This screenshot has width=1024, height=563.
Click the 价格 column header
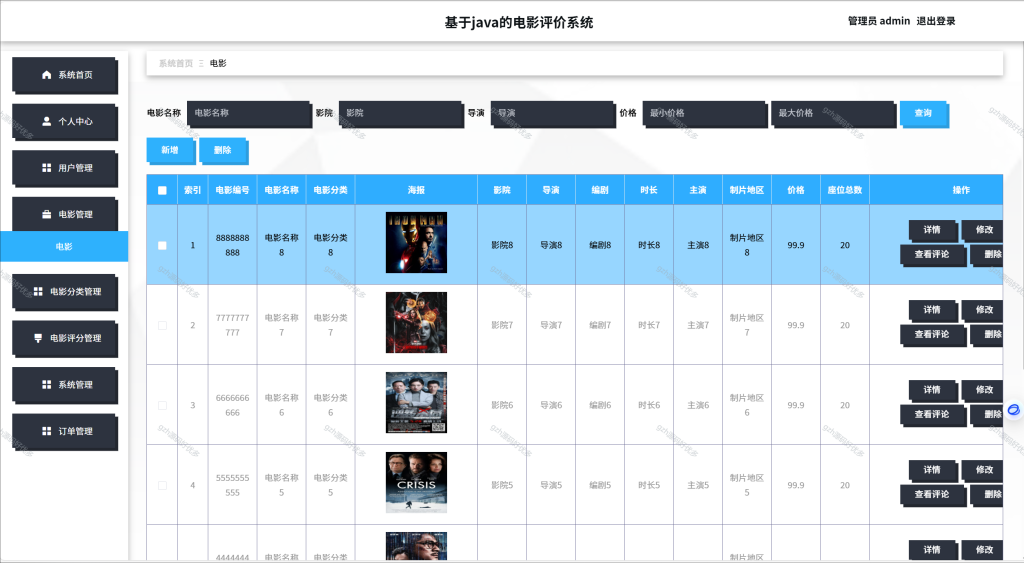pyautogui.click(x=795, y=190)
